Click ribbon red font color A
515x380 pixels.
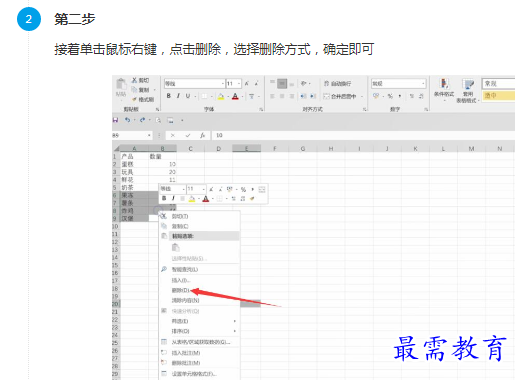(x=235, y=96)
